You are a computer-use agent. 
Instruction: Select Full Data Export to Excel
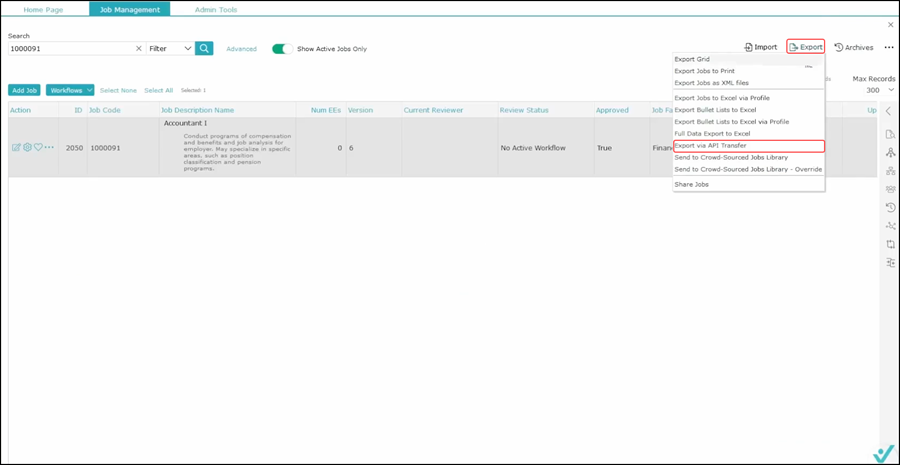[712, 133]
